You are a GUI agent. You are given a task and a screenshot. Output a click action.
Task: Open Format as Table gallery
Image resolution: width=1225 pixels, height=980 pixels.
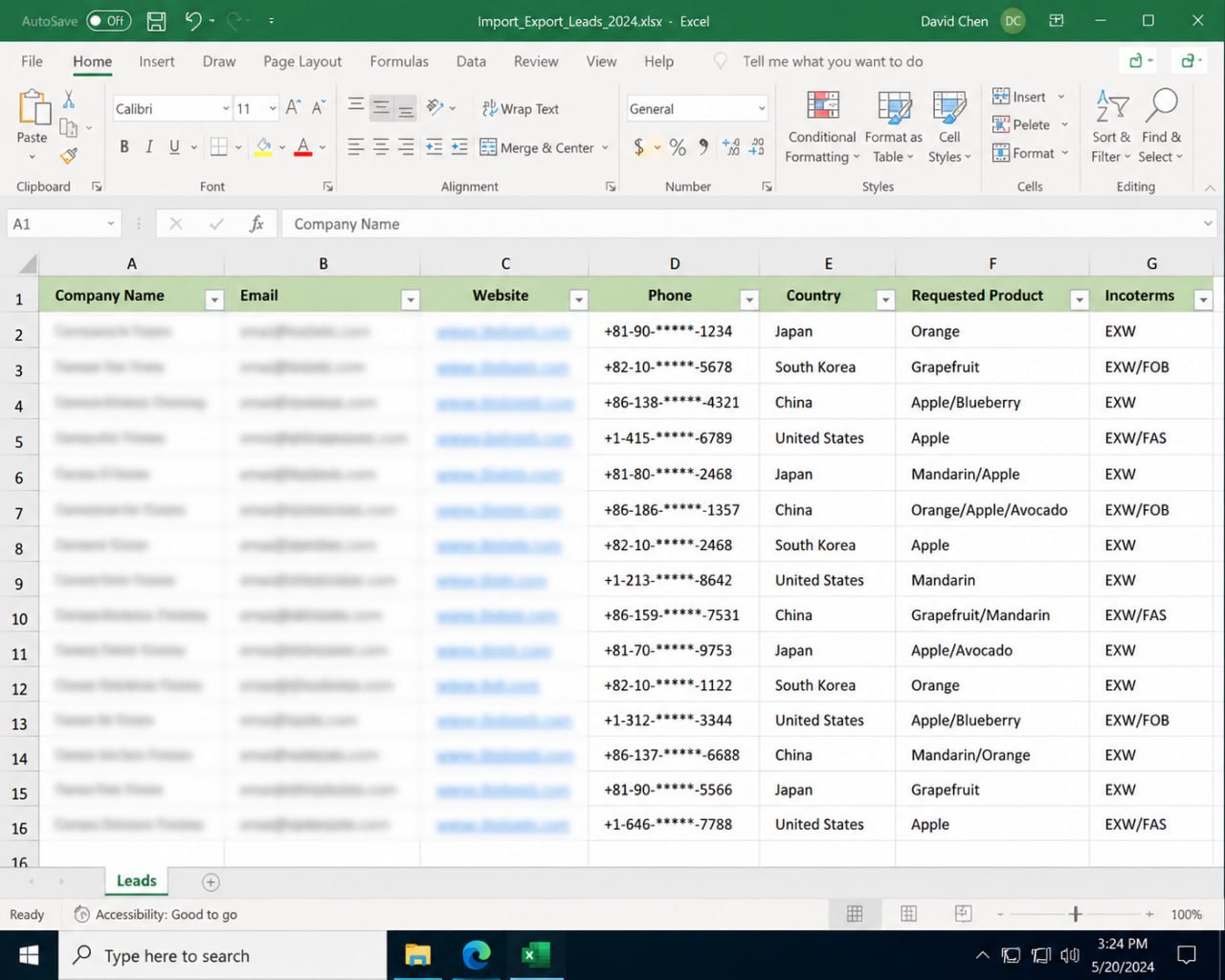pos(894,127)
